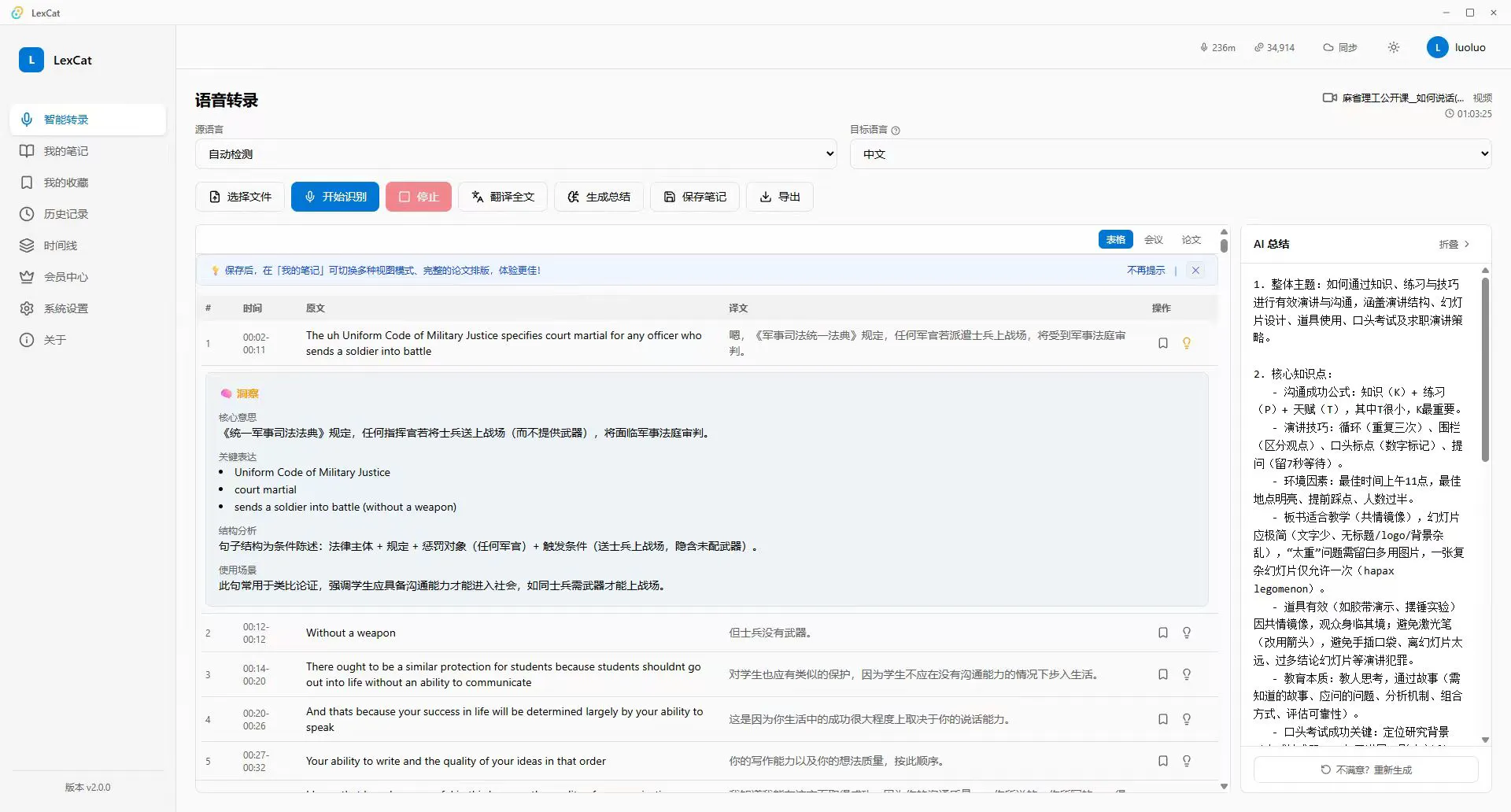Switch to the 表格 view tab
Image resolution: width=1511 pixels, height=812 pixels.
coord(1116,240)
